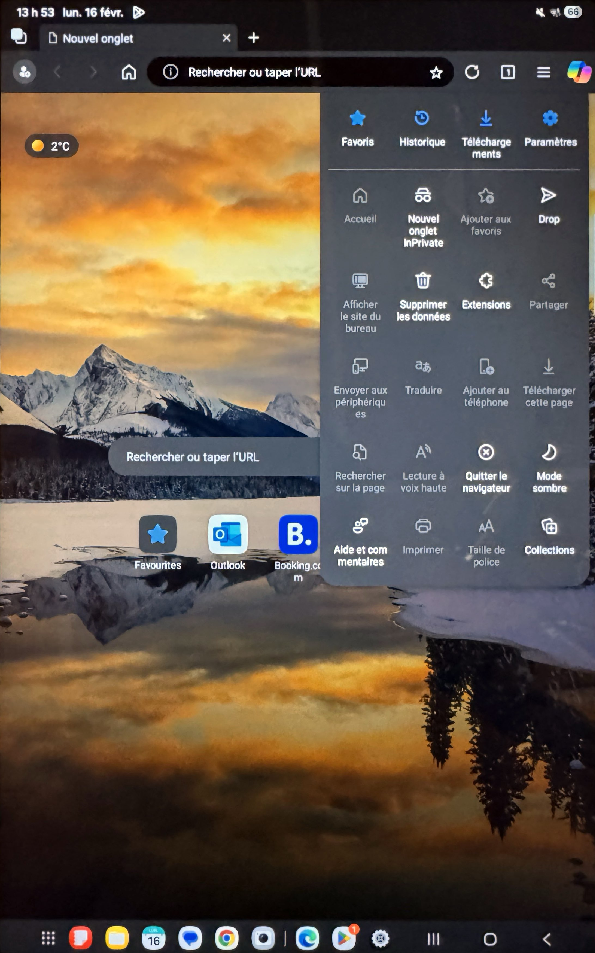Open Historique in the menu
The width and height of the screenshot is (595, 953).
pyautogui.click(x=422, y=128)
